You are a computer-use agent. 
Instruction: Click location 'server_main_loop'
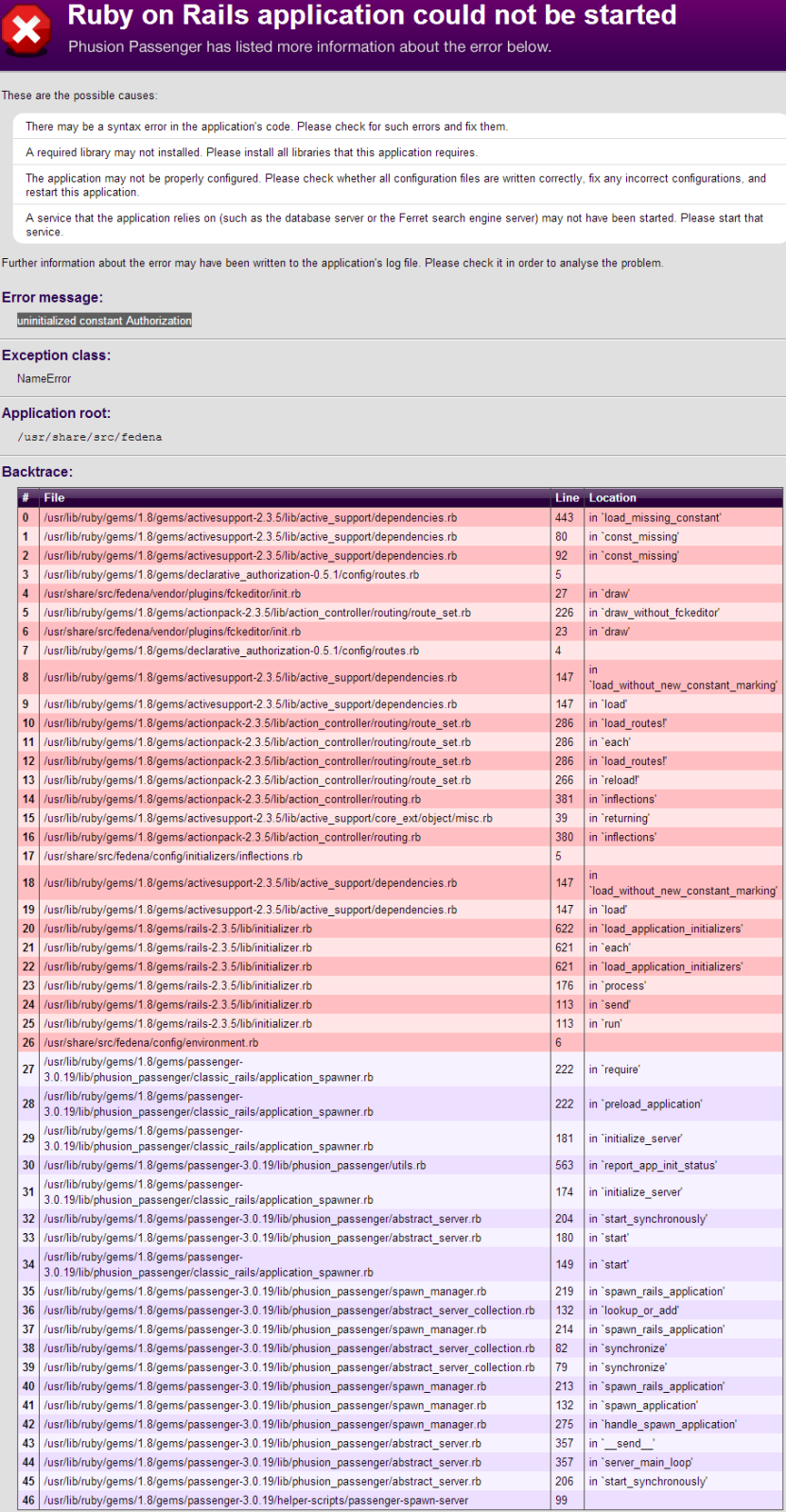coord(640,1462)
